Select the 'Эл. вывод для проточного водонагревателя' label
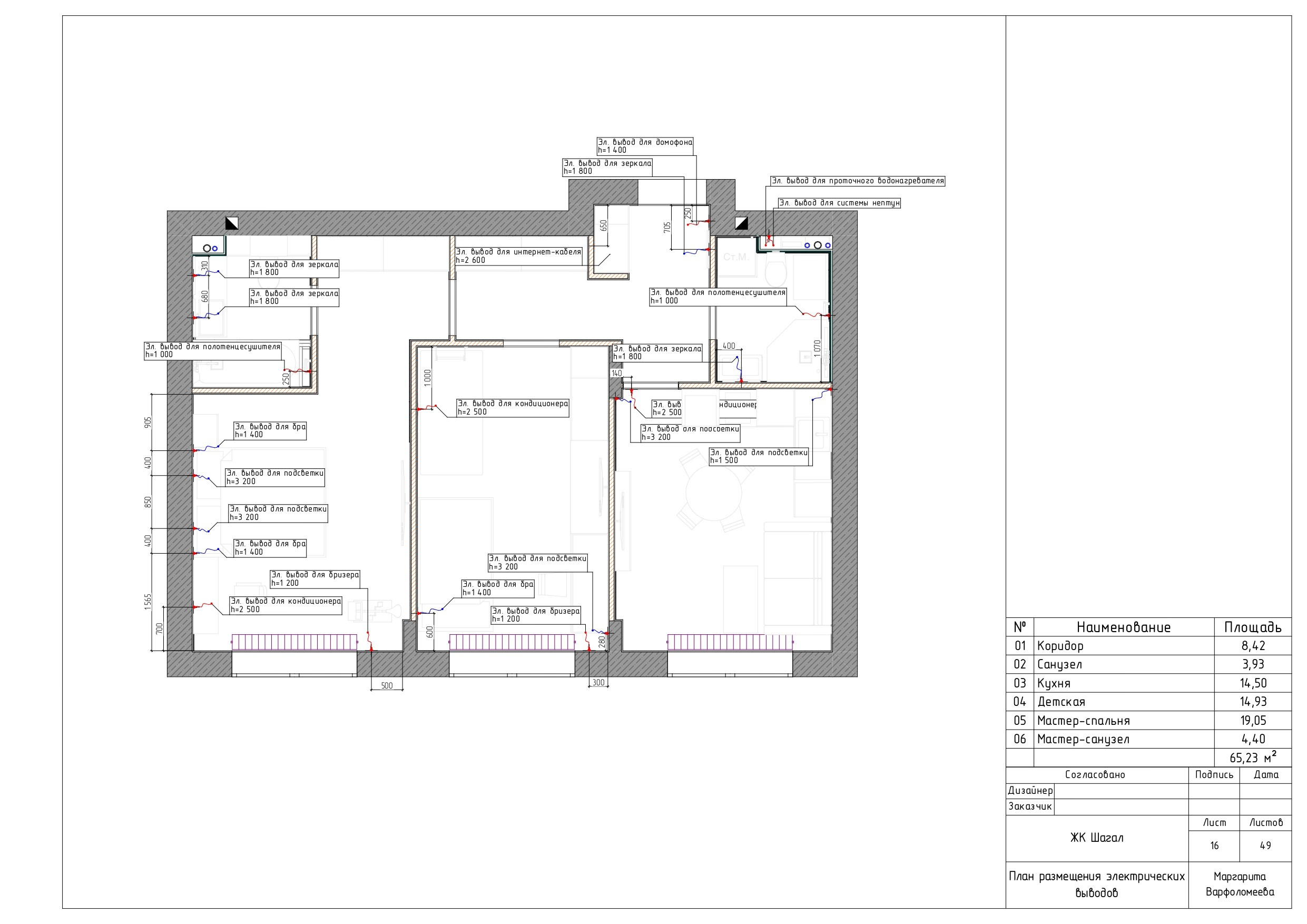This screenshot has width=1307, height=924. pyautogui.click(x=857, y=181)
